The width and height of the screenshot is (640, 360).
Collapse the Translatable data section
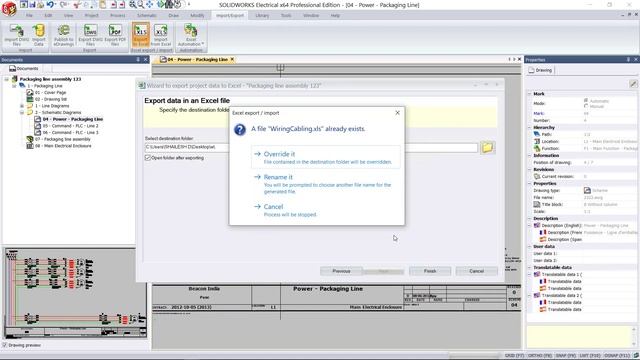pyautogui.click(x=530, y=267)
